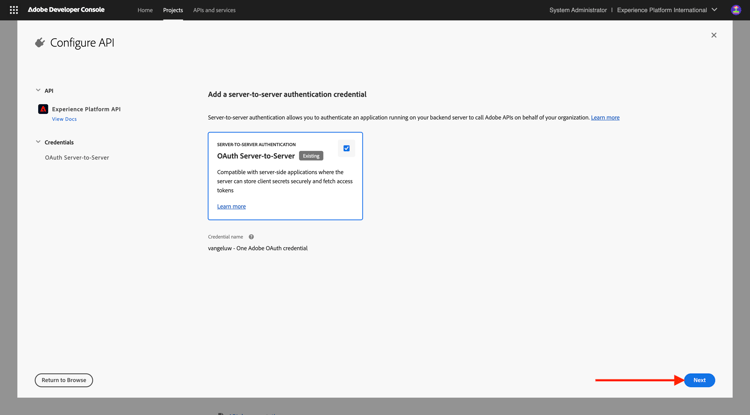This screenshot has width=750, height=415.
Task: Open the Projects tab
Action: [173, 10]
